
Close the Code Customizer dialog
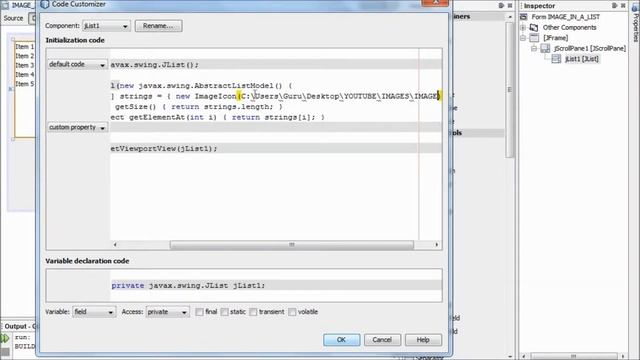(x=435, y=2)
